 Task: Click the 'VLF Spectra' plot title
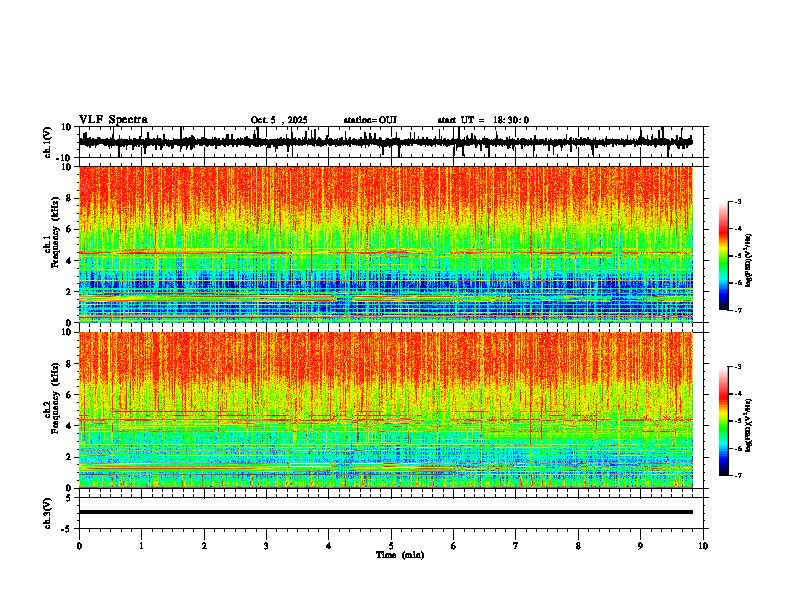pyautogui.click(x=113, y=120)
